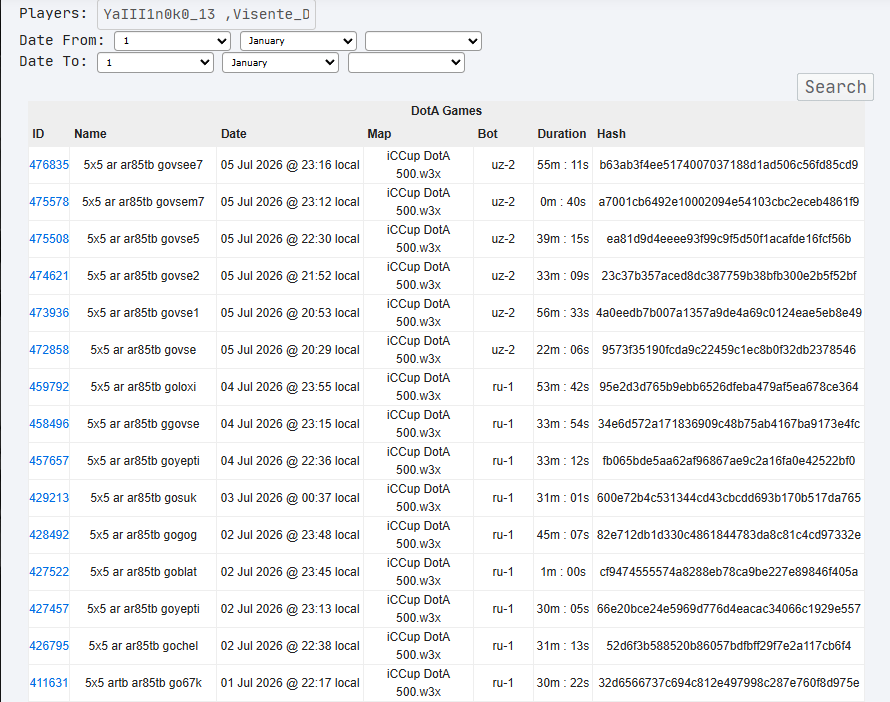Select game name '5x5 ar ar85tb govse2'

(143, 276)
